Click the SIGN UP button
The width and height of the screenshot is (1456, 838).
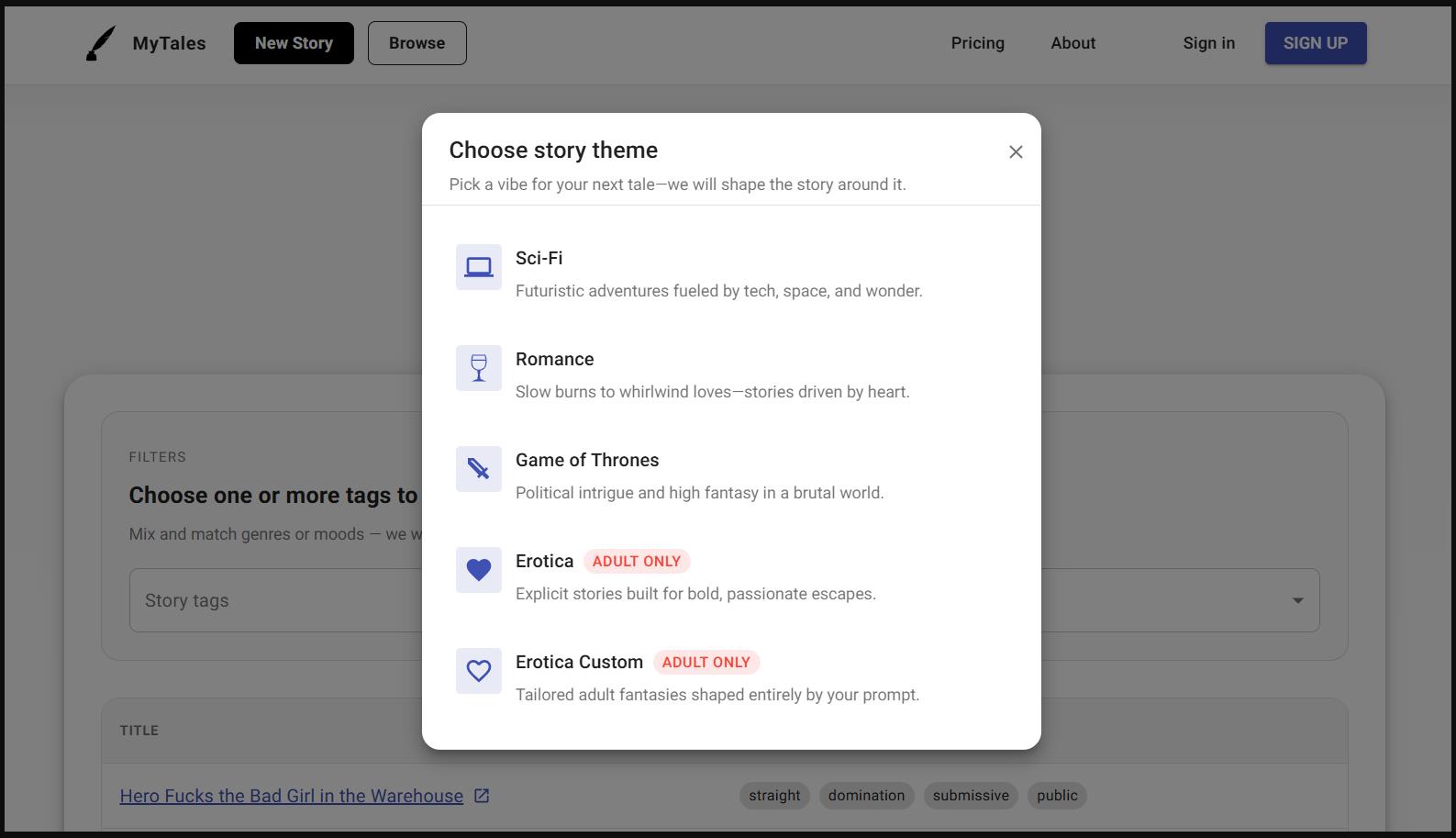tap(1316, 43)
